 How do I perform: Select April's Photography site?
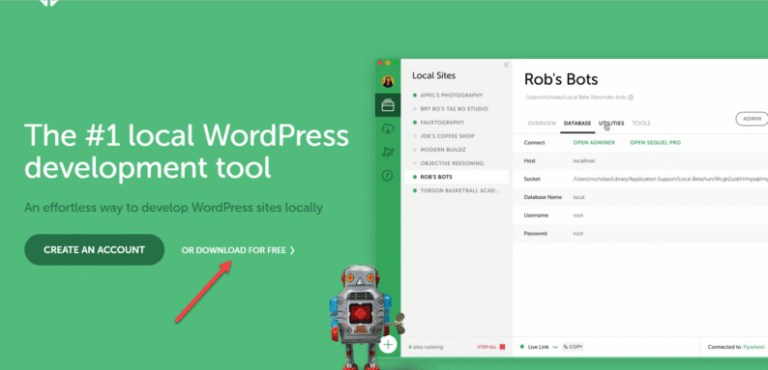tap(451, 95)
